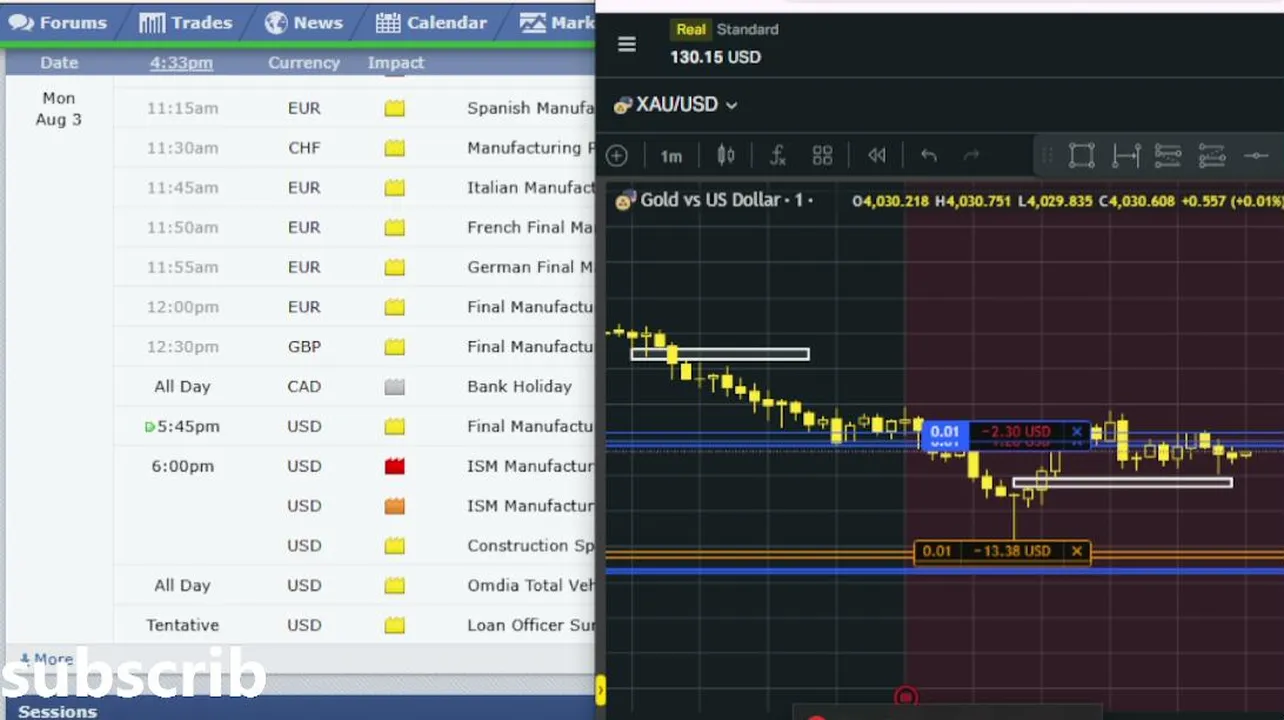The image size is (1284, 720).
Task: Open the Calendar tab
Action: click(431, 22)
